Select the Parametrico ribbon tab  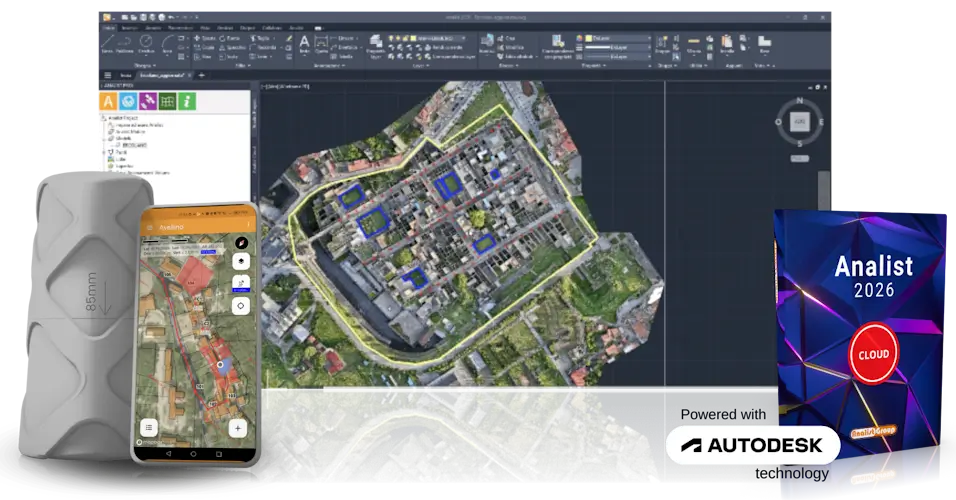point(180,28)
